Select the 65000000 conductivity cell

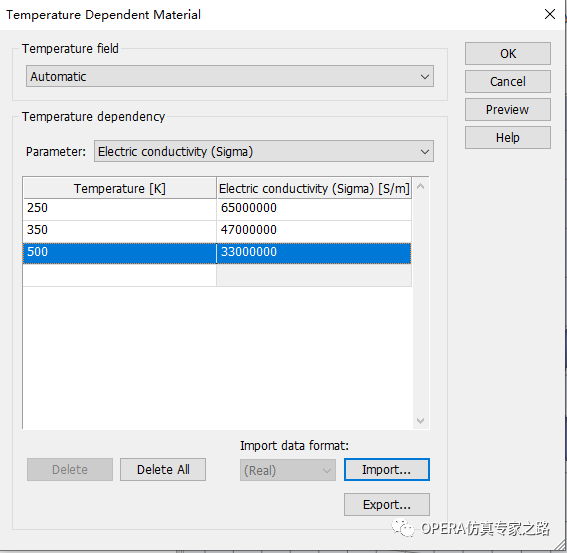pyautogui.click(x=314, y=209)
